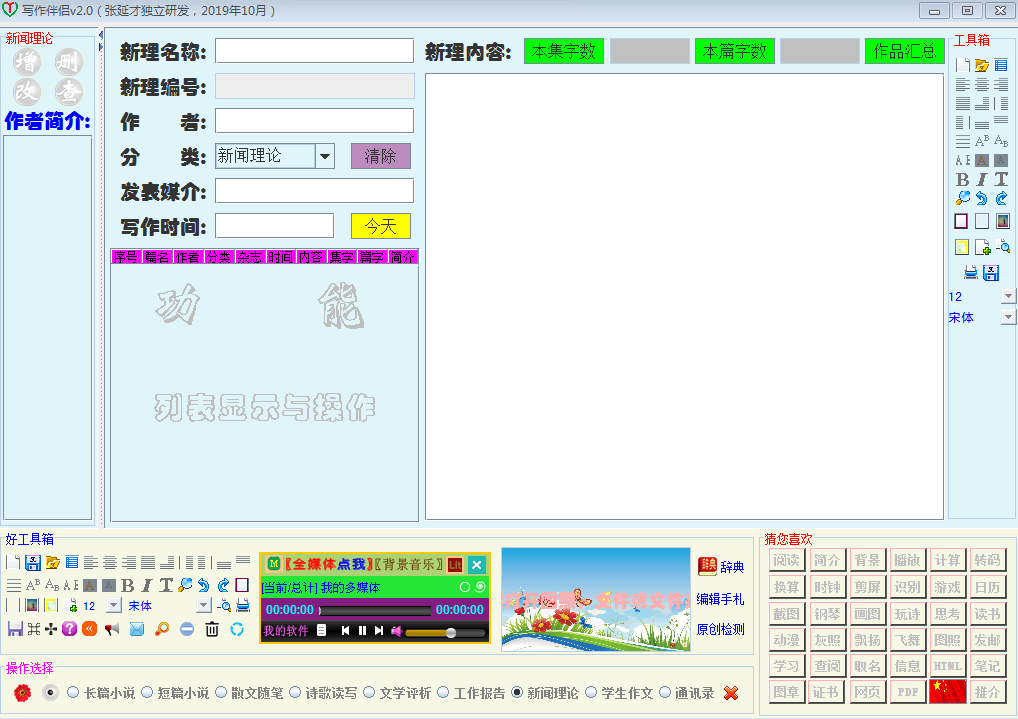Click the 集字 column header
The height and width of the screenshot is (719, 1018).
pos(342,257)
